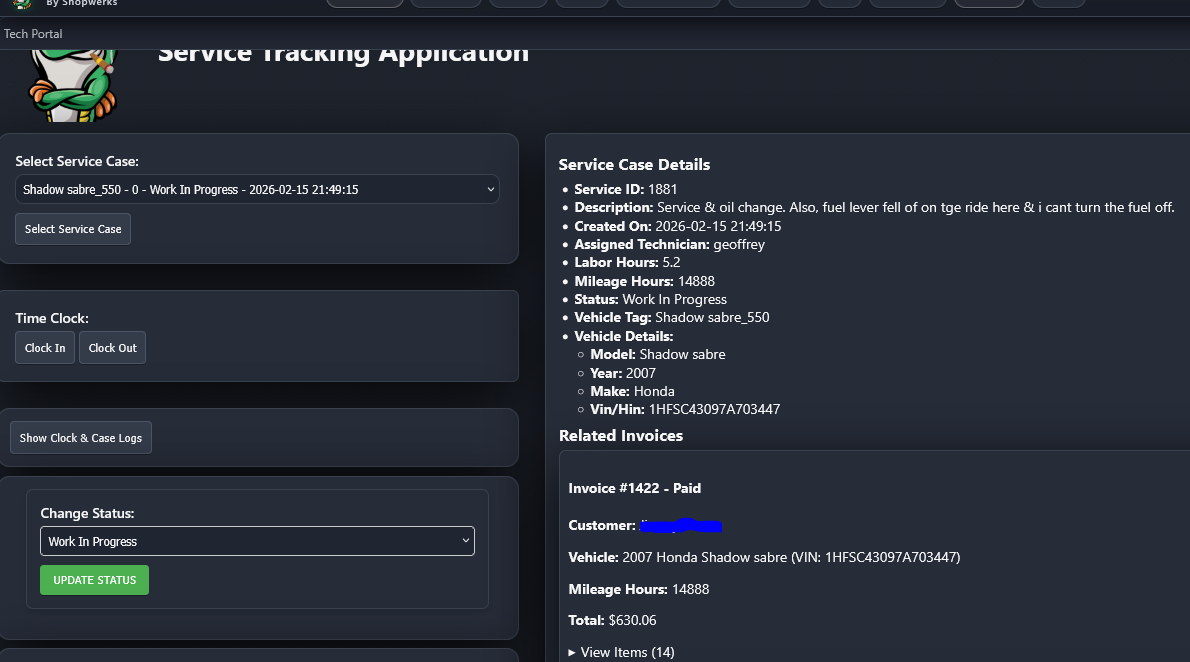Open the Tech Portal tab
1190x662 pixels.
(x=33, y=34)
